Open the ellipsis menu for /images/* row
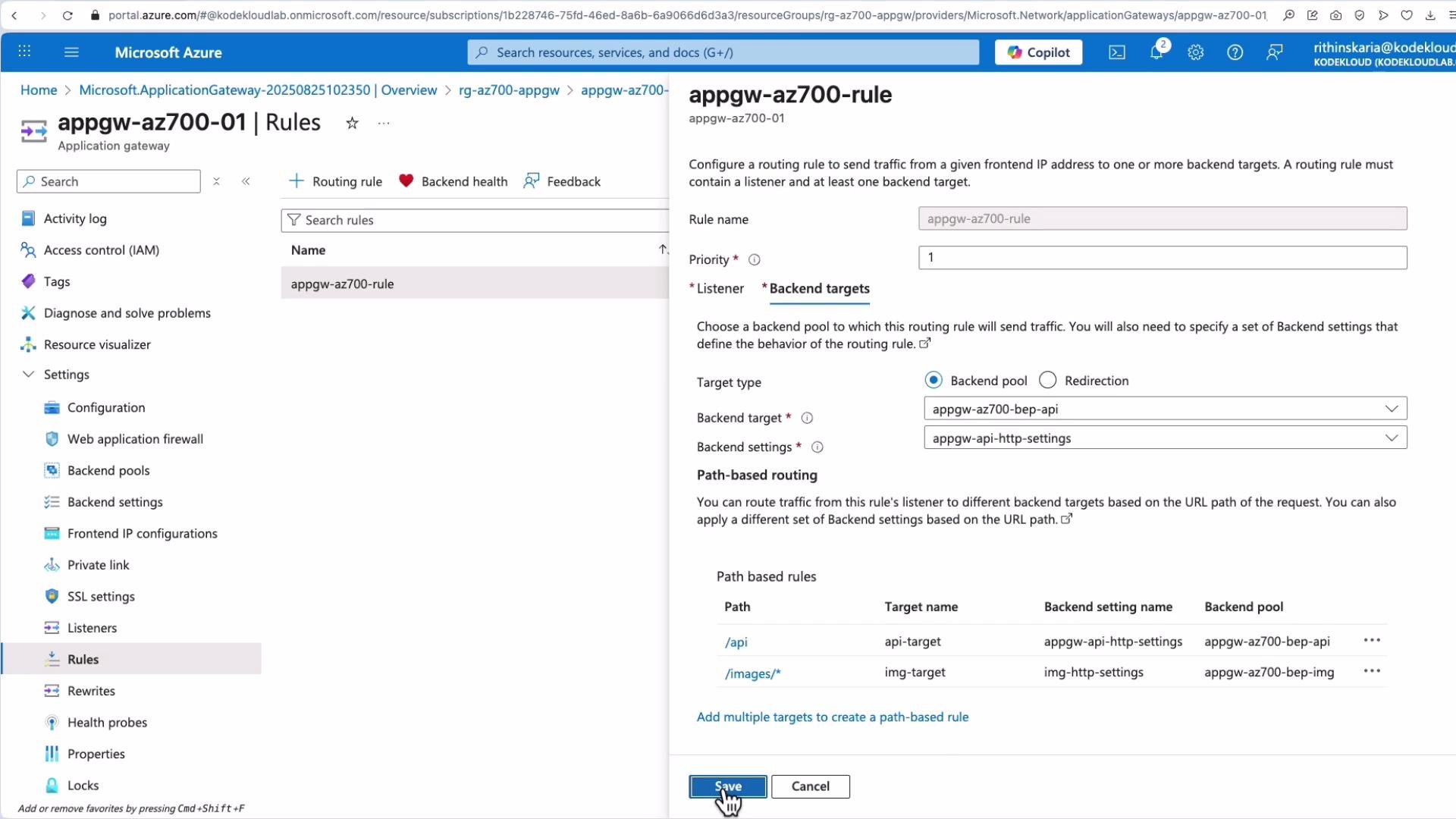 [1372, 671]
